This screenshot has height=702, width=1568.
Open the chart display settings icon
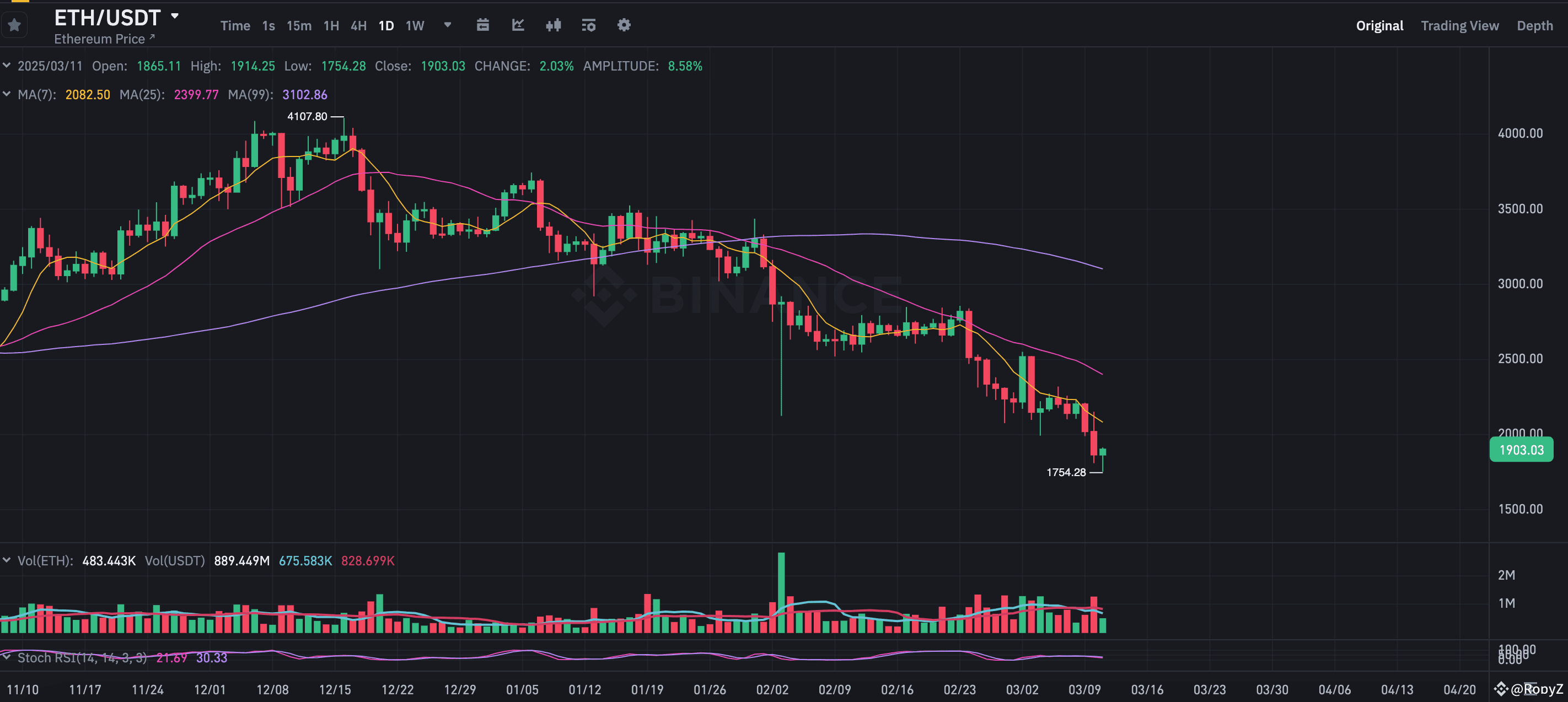click(588, 25)
